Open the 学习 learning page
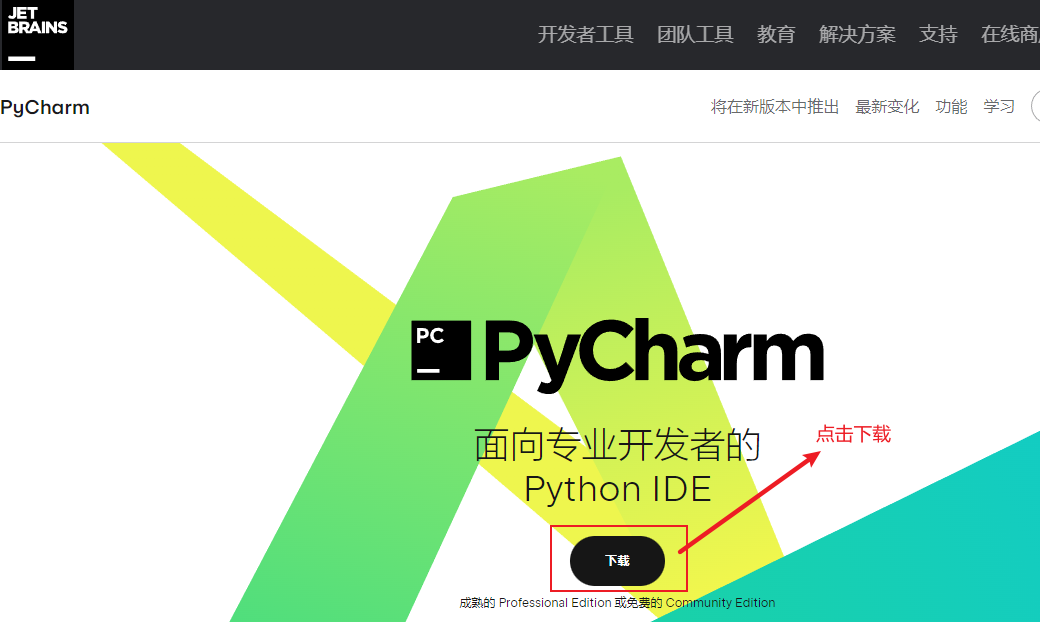Image resolution: width=1040 pixels, height=622 pixels. [999, 107]
